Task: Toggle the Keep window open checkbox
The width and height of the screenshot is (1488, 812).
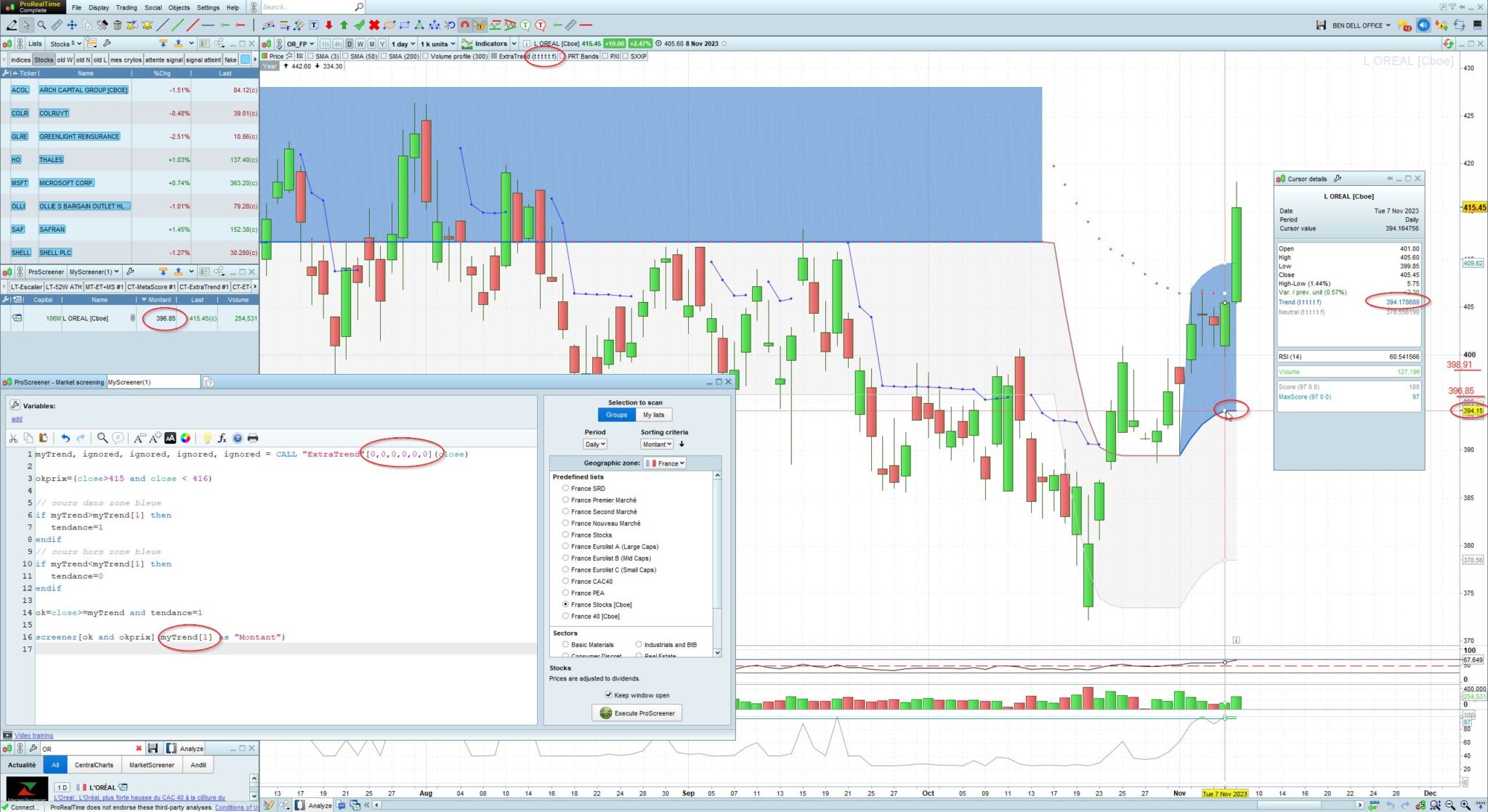Action: 609,695
